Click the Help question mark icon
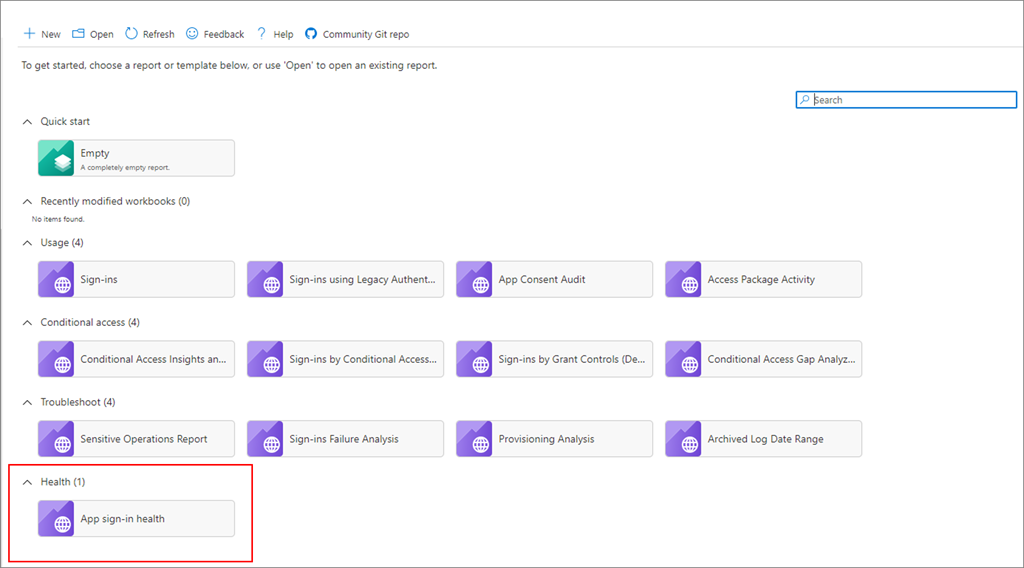This screenshot has width=1024, height=568. pos(262,34)
